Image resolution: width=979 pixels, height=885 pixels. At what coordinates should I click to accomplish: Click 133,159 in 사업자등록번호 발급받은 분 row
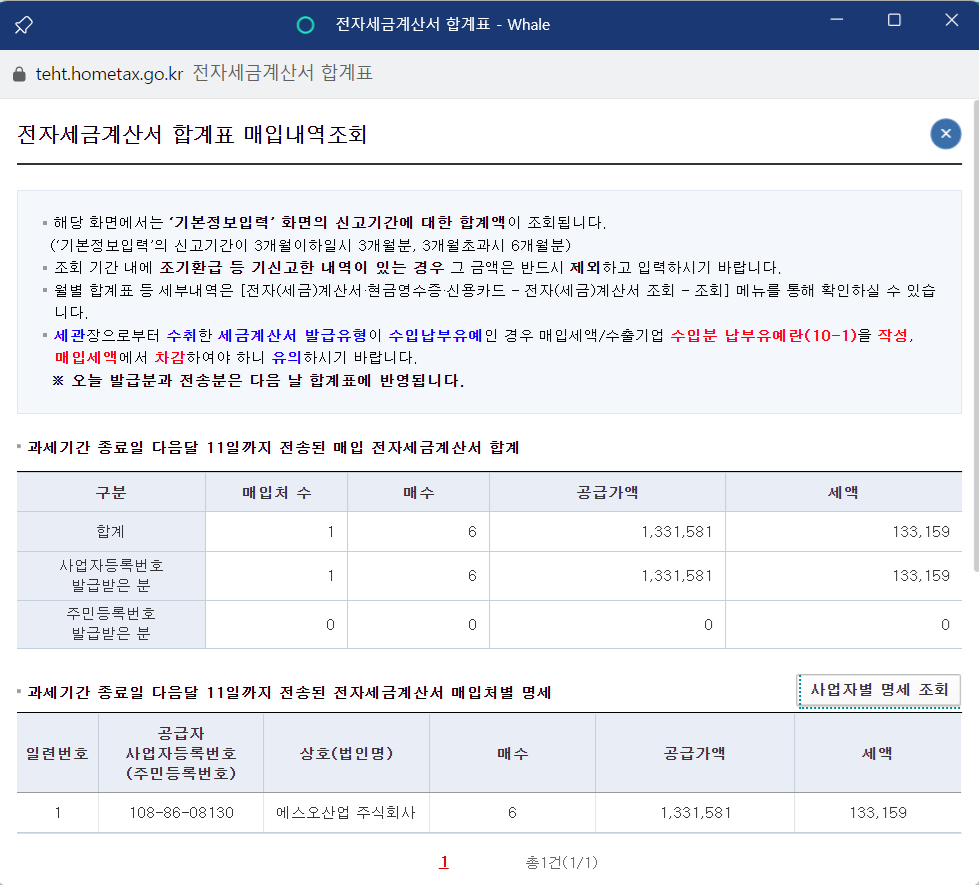coord(921,575)
